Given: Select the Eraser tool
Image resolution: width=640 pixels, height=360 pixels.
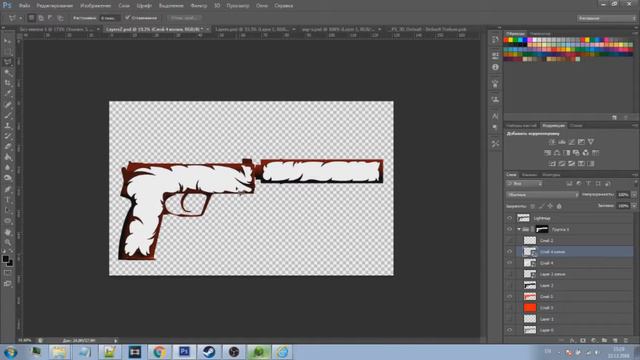Looking at the screenshot, I should point(8,147).
